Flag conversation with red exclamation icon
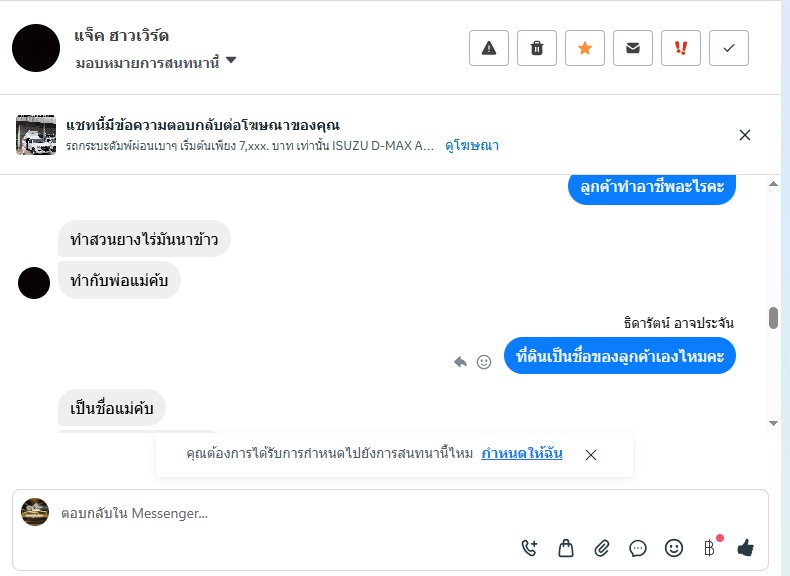Viewport: 790px width, 576px height. coord(681,48)
